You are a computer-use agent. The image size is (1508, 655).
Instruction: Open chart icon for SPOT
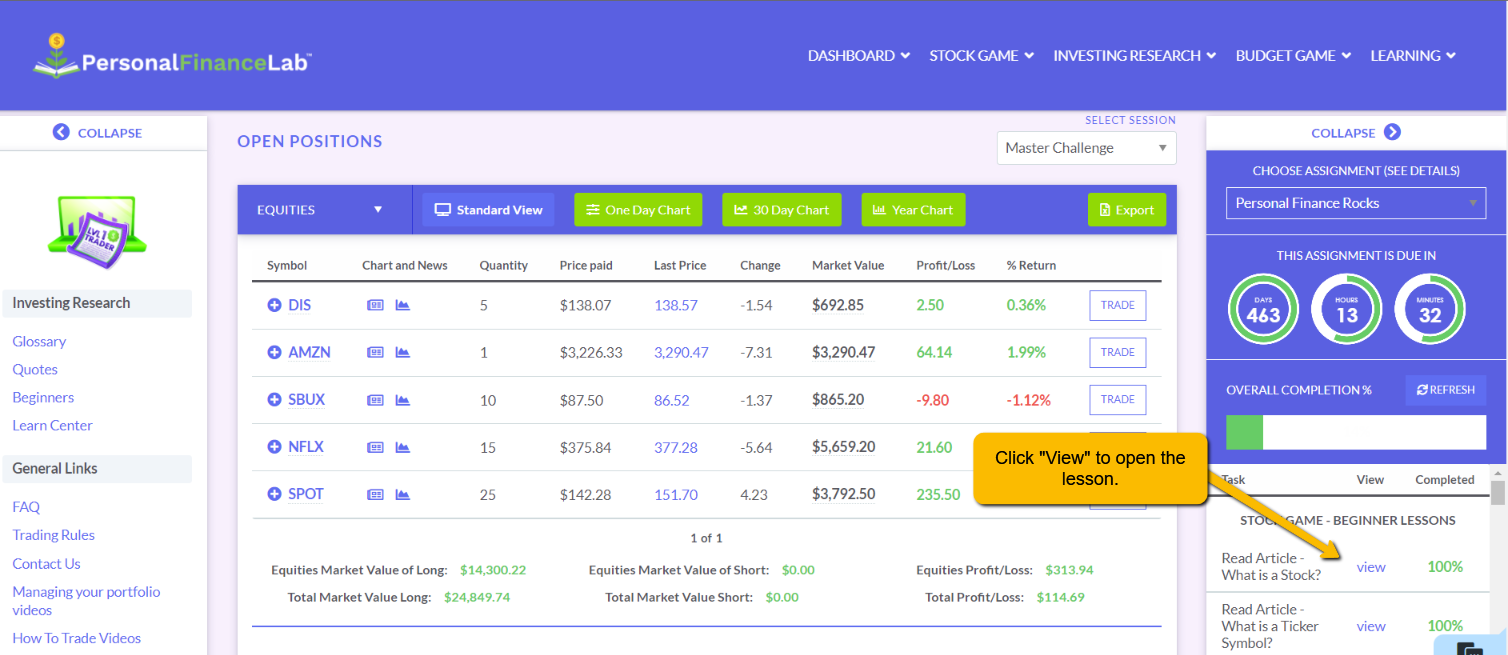click(403, 494)
